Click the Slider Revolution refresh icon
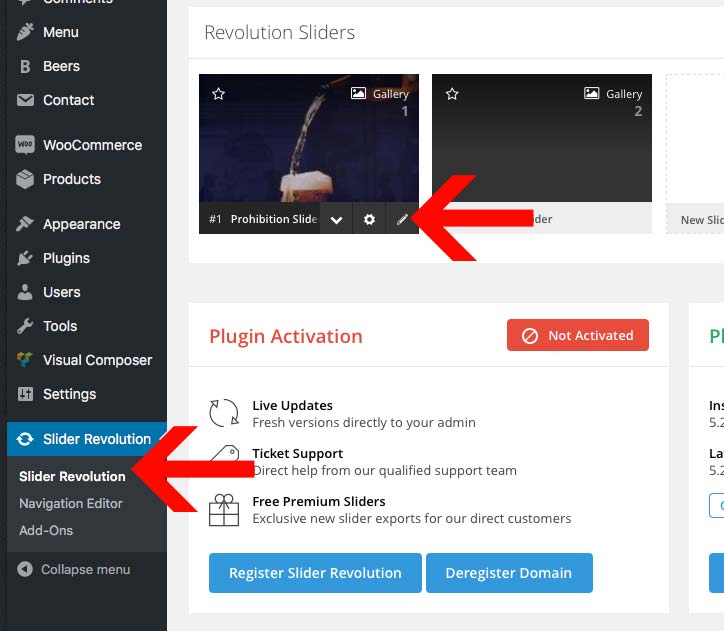This screenshot has height=631, width=724. pyautogui.click(x=25, y=439)
